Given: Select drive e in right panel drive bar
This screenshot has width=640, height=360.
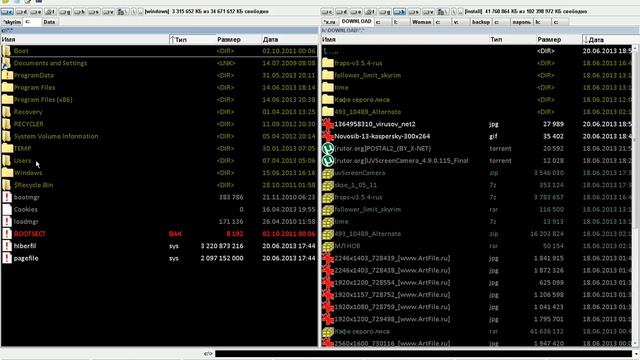Looking at the screenshot, I should tap(356, 12).
